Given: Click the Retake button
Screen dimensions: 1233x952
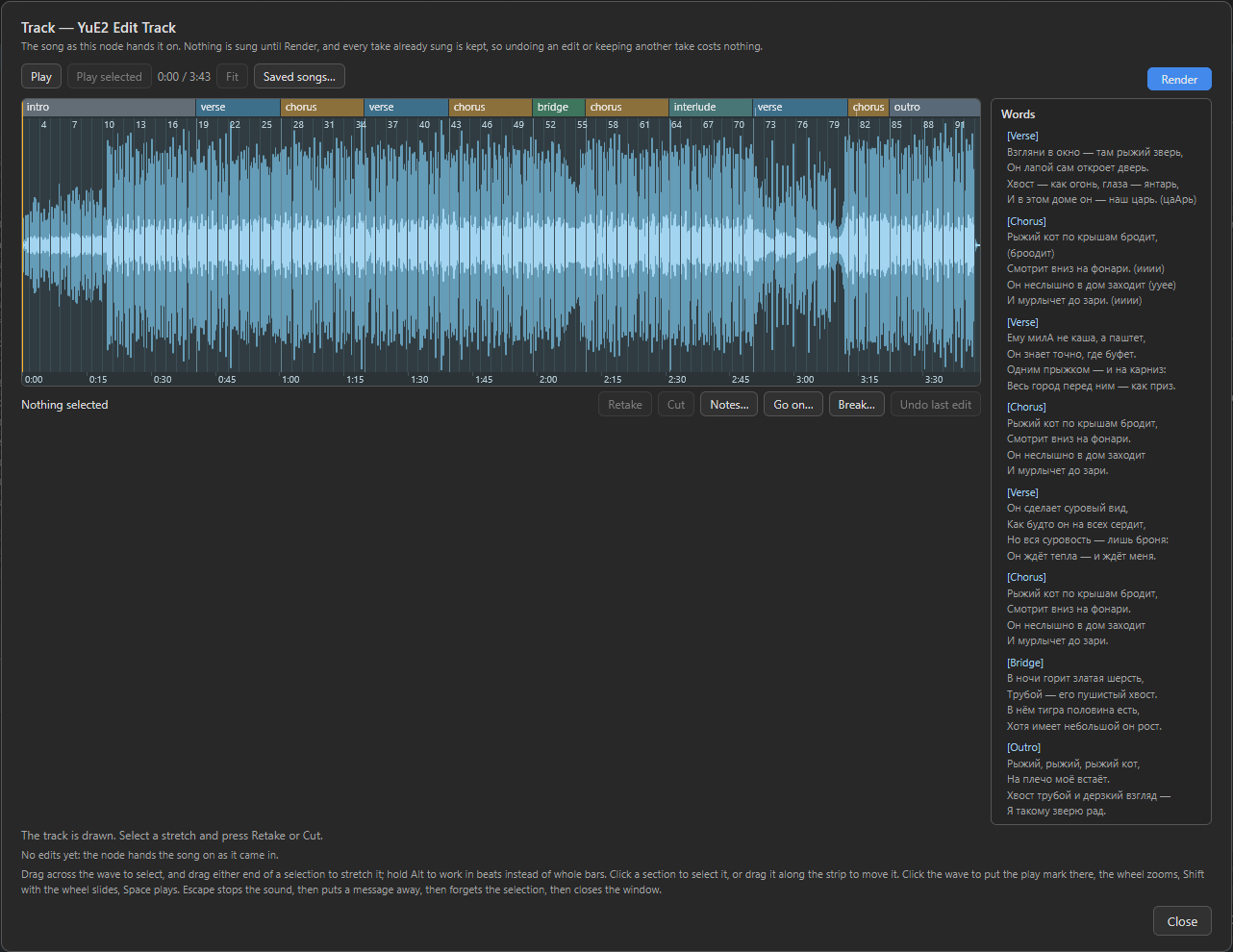Looking at the screenshot, I should (625, 405).
